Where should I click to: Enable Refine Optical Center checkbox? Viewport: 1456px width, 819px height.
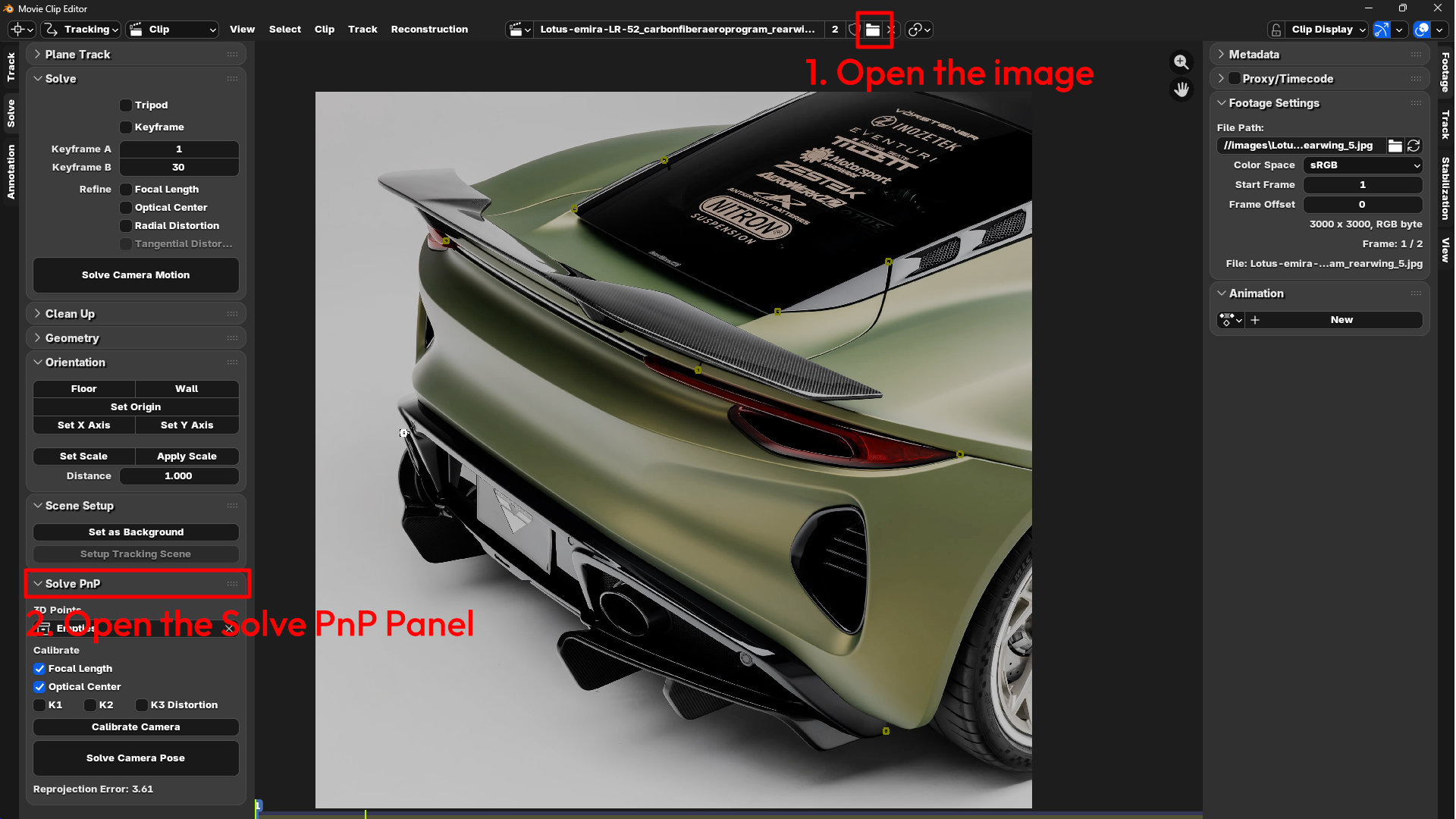[x=126, y=208]
